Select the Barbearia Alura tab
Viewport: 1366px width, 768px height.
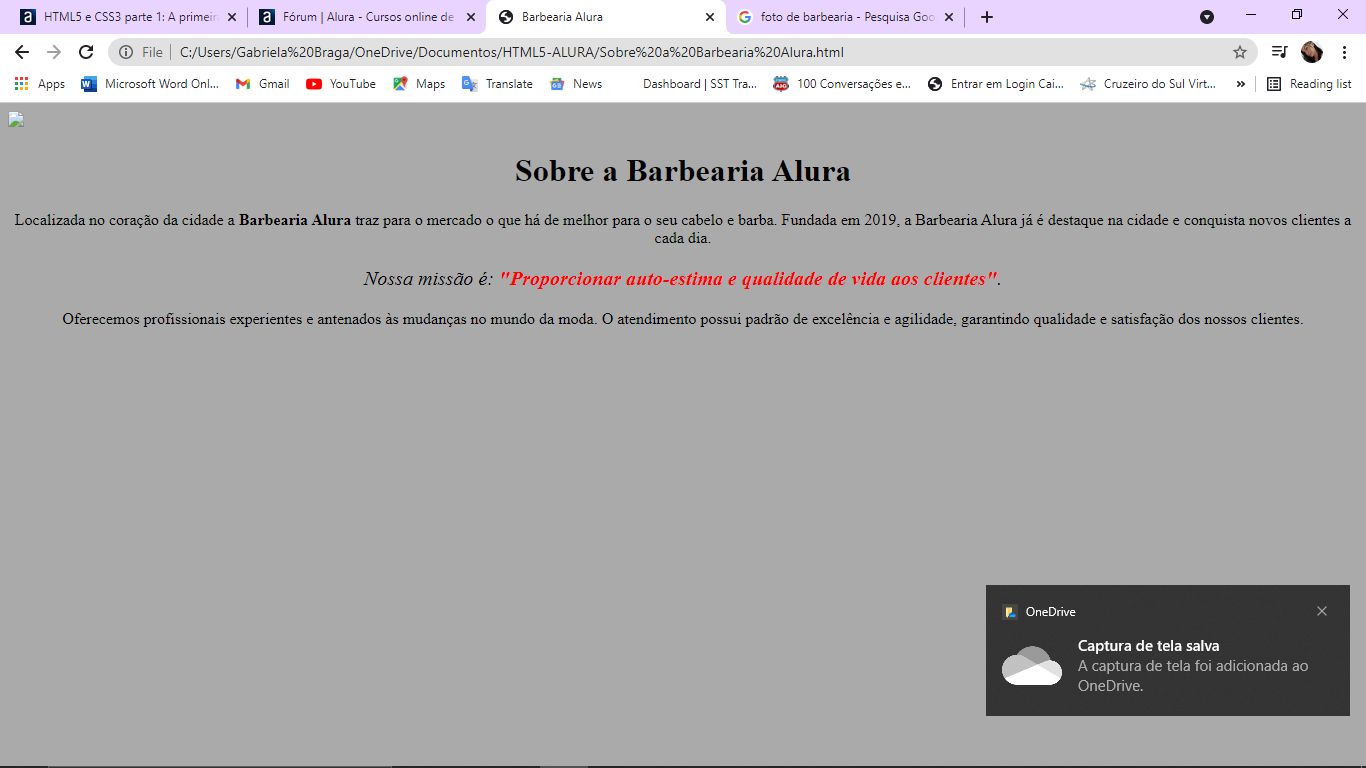pos(605,17)
